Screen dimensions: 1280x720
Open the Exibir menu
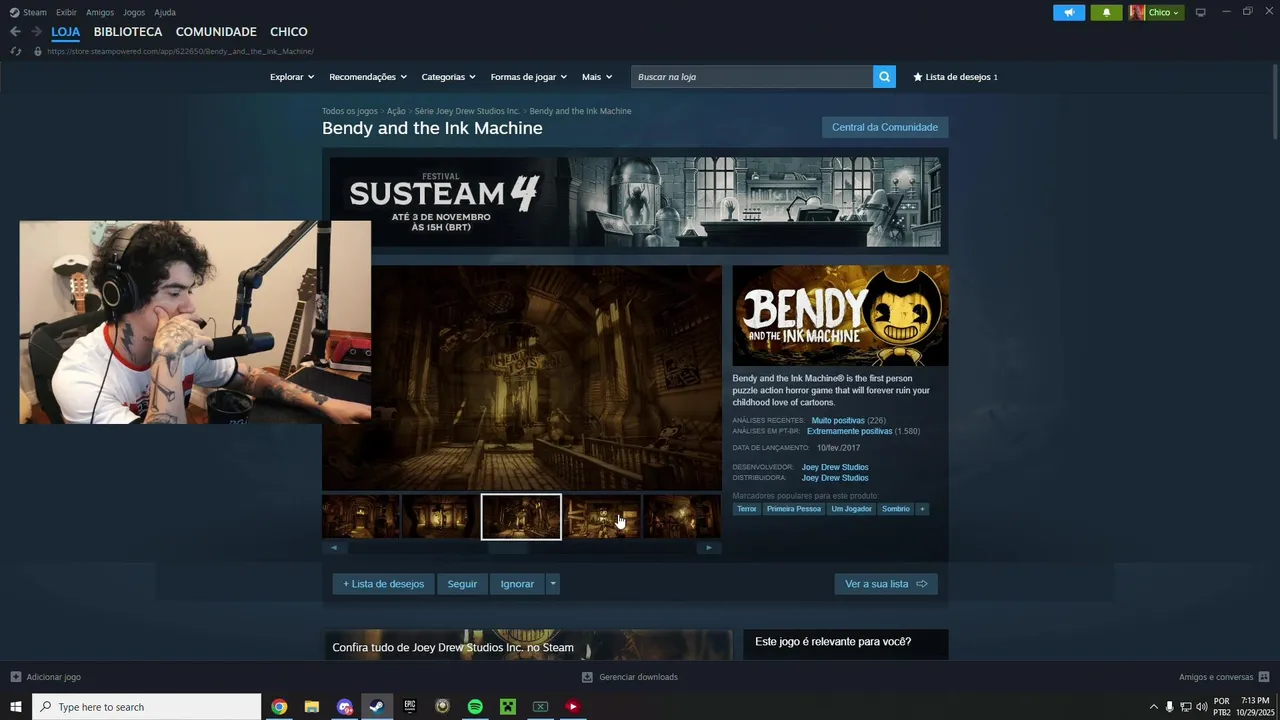(x=66, y=12)
